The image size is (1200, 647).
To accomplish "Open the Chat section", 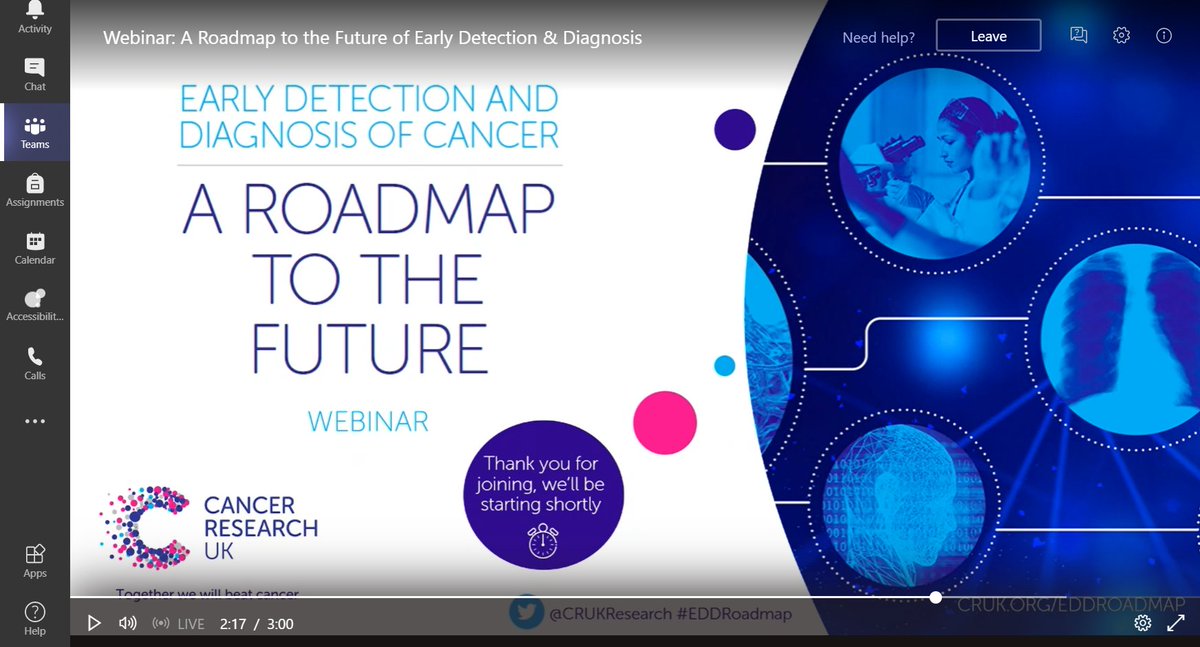I will click(x=34, y=75).
